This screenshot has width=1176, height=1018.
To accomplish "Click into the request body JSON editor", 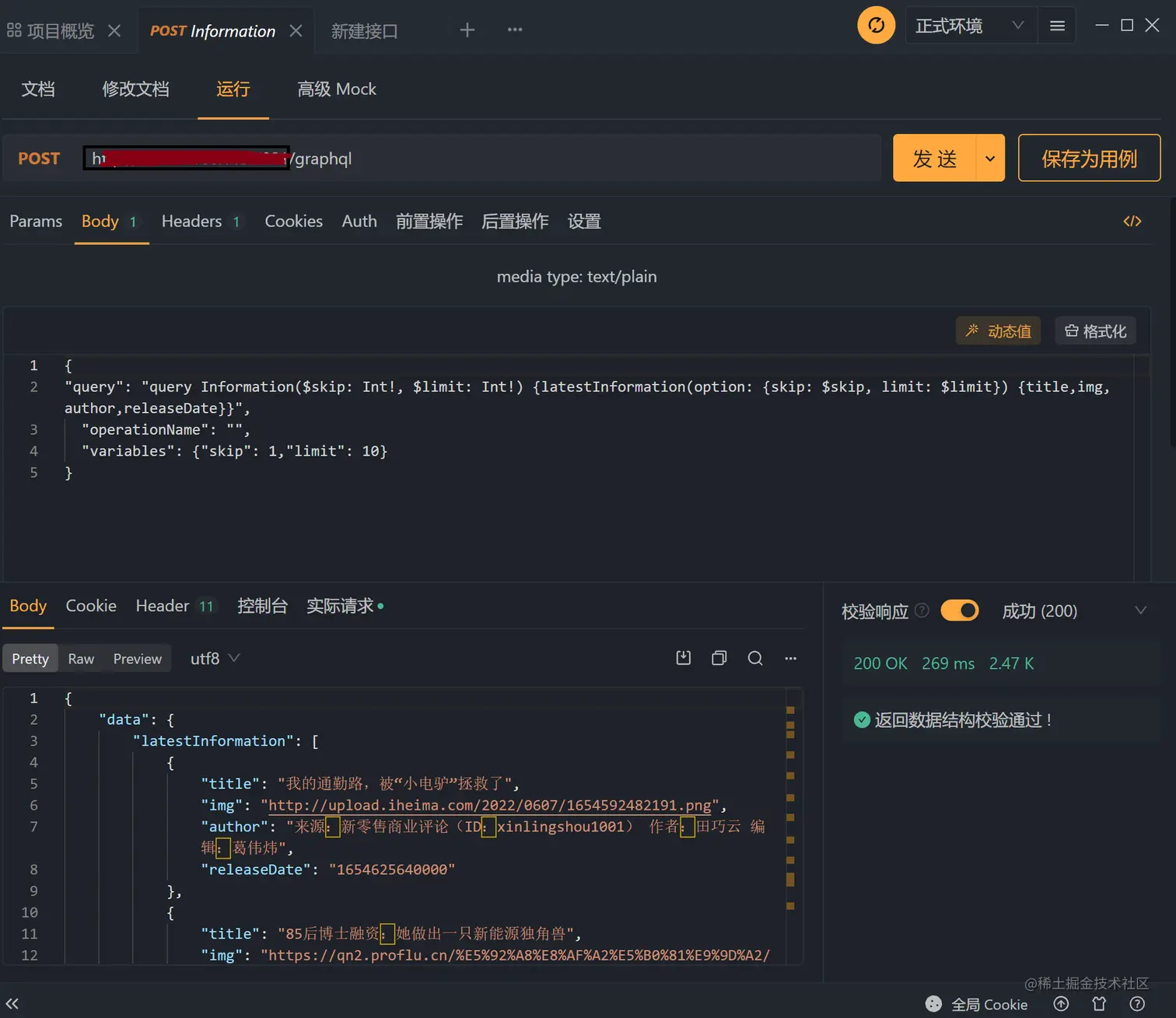I will pos(568,467).
